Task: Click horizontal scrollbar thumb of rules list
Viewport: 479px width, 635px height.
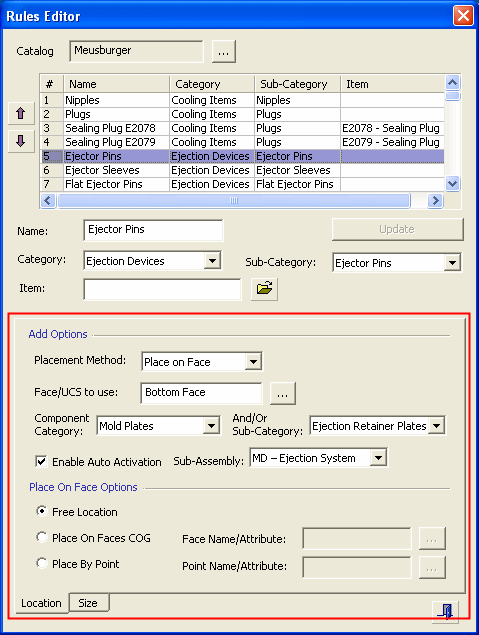Action: pos(234,200)
